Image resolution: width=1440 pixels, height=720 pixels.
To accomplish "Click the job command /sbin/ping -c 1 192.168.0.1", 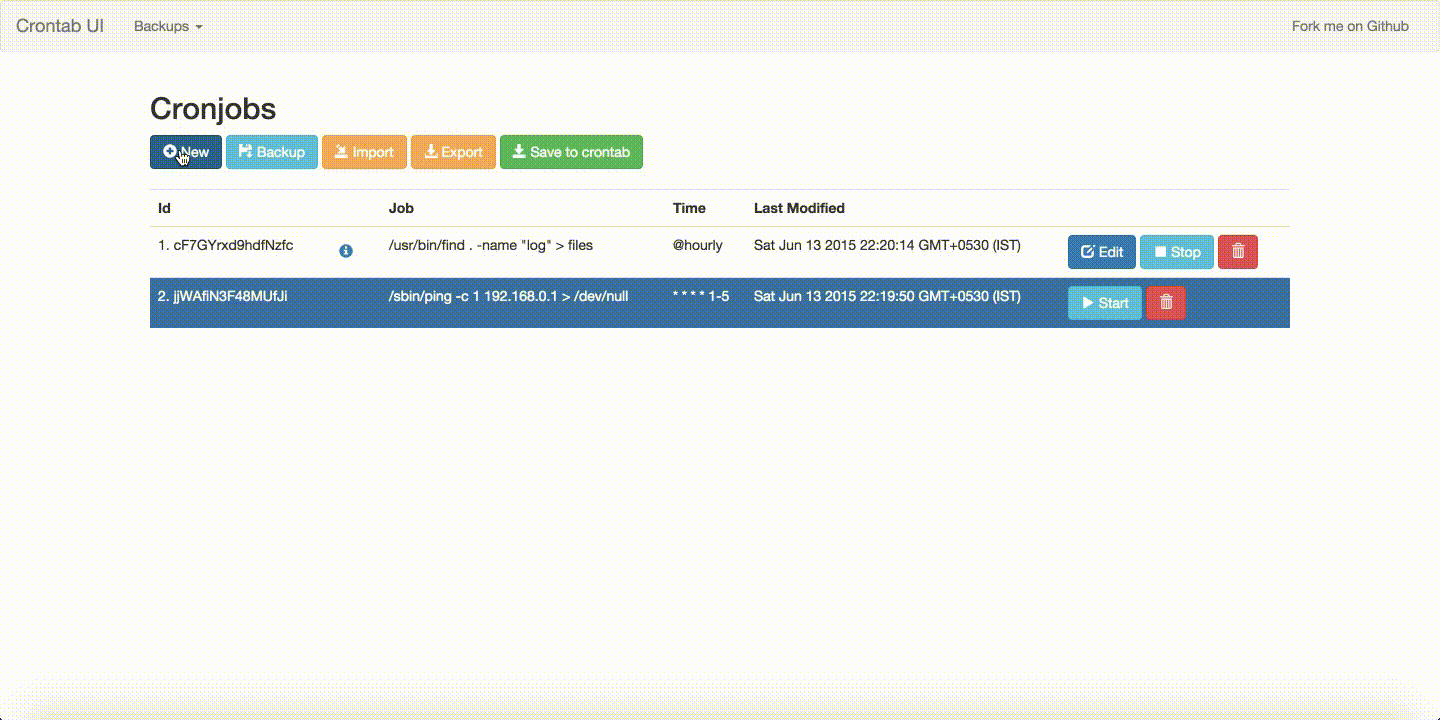I will (508, 296).
